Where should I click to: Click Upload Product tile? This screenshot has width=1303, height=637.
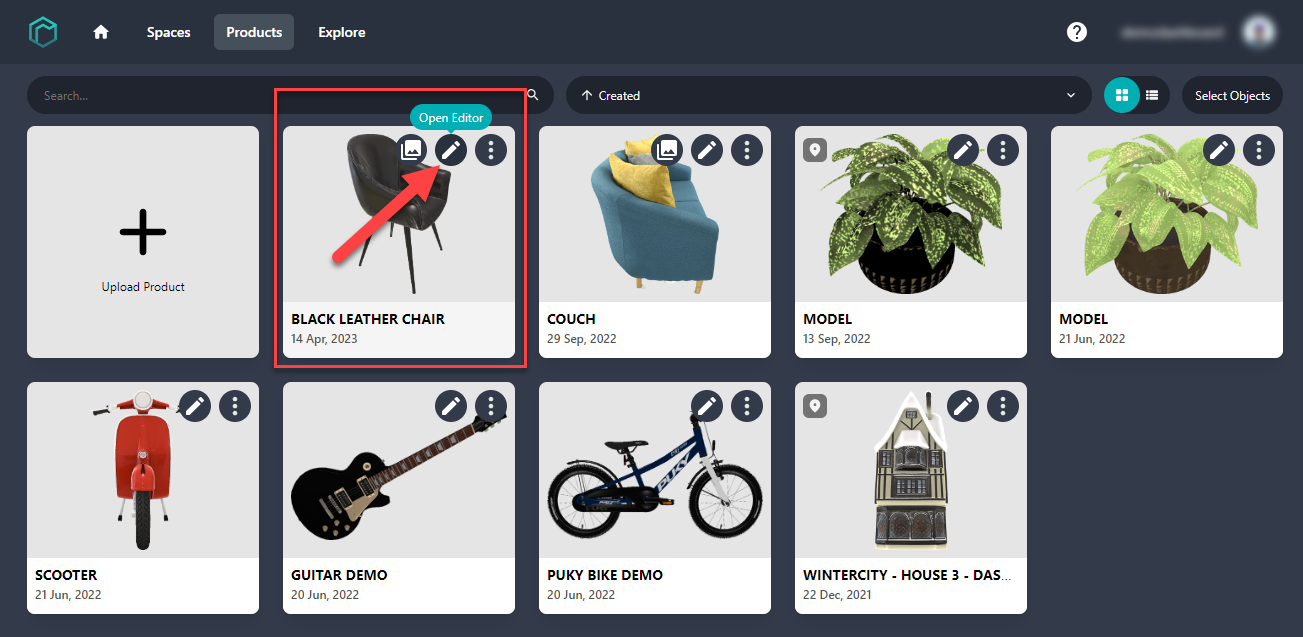(x=143, y=242)
